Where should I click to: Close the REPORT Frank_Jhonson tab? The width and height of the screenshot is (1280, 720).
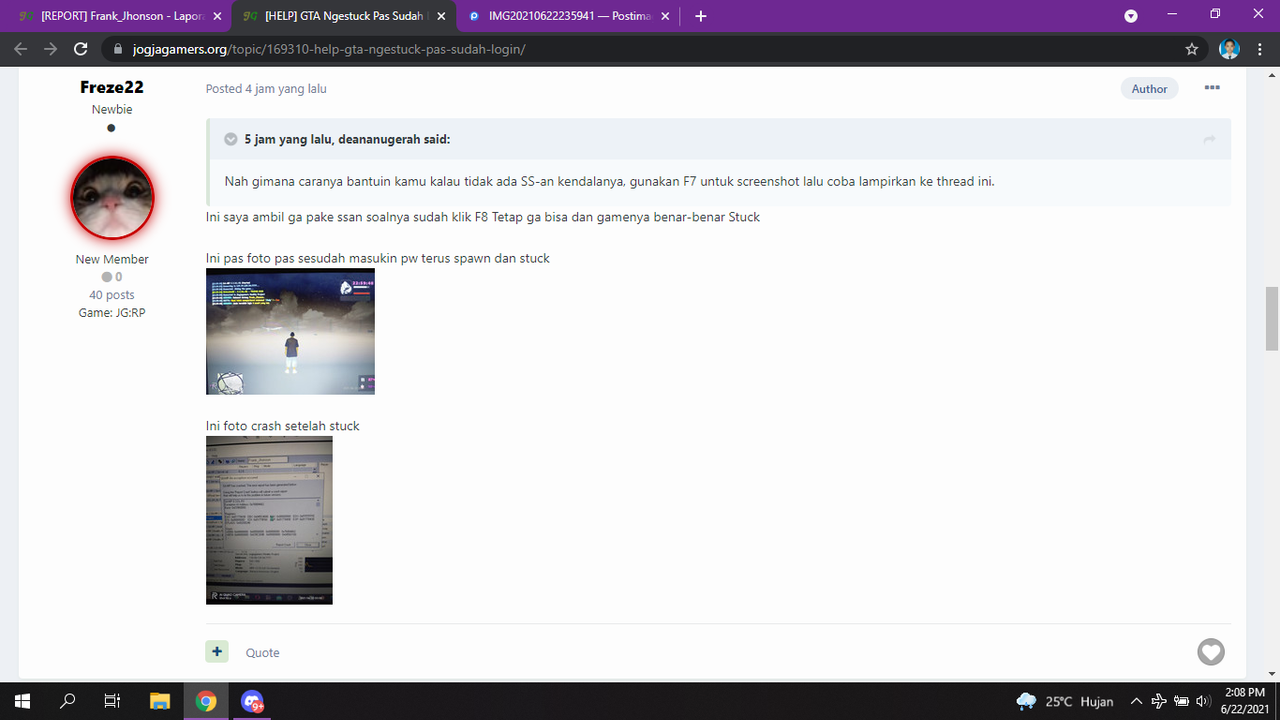[215, 16]
